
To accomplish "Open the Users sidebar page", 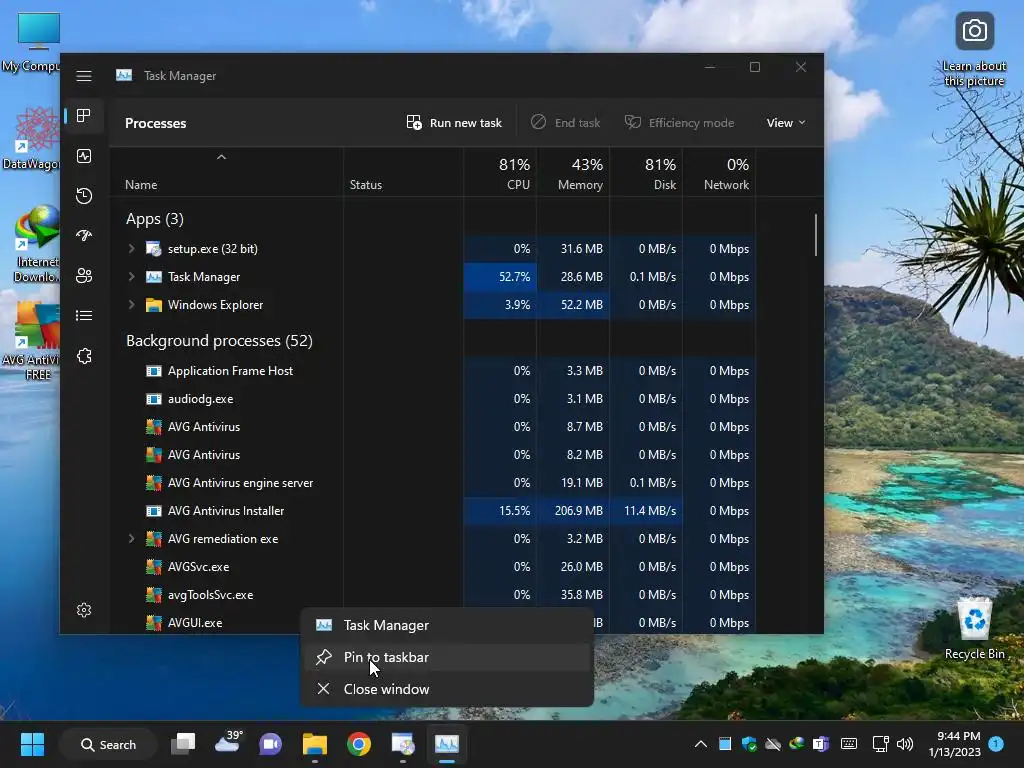I will point(84,276).
